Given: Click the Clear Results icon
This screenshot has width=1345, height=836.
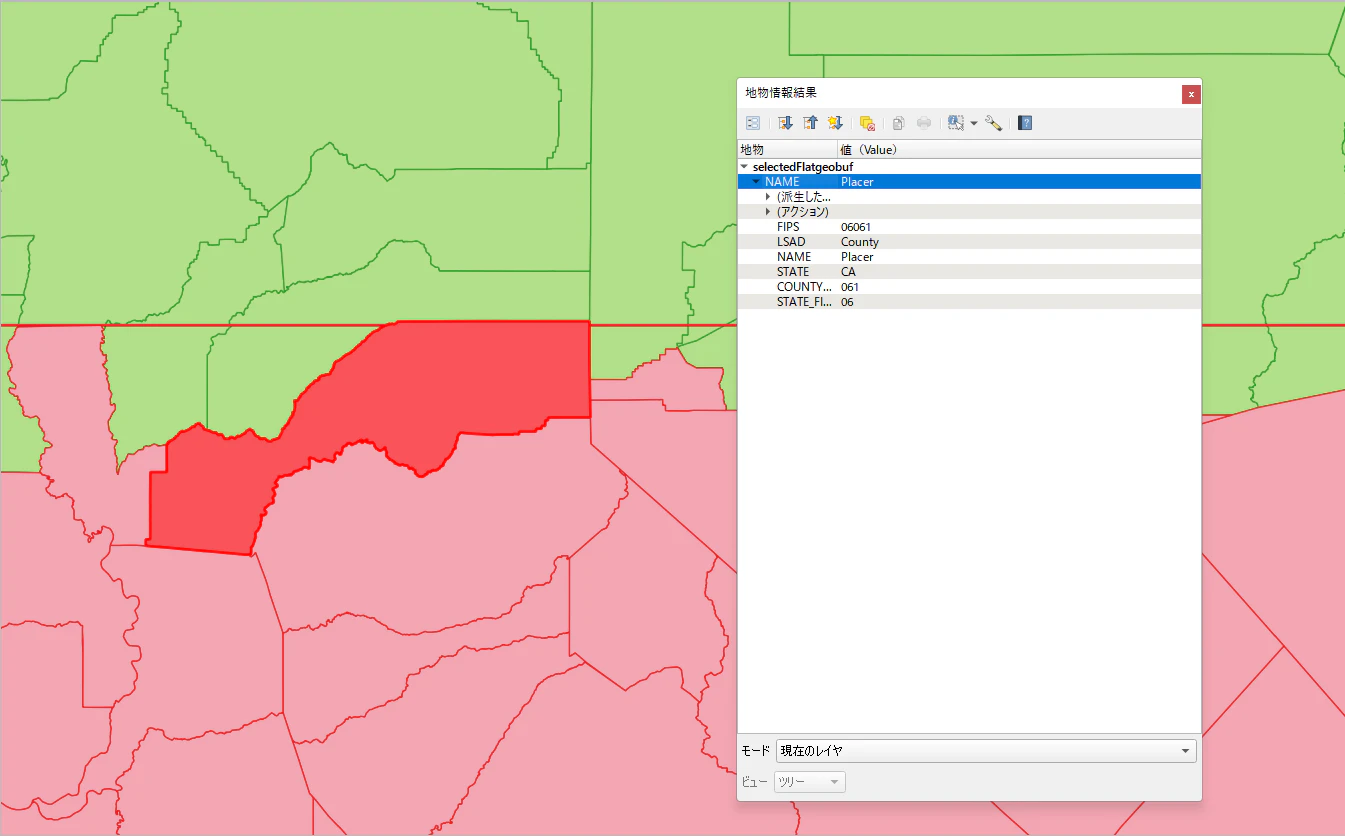Looking at the screenshot, I should click(x=867, y=123).
